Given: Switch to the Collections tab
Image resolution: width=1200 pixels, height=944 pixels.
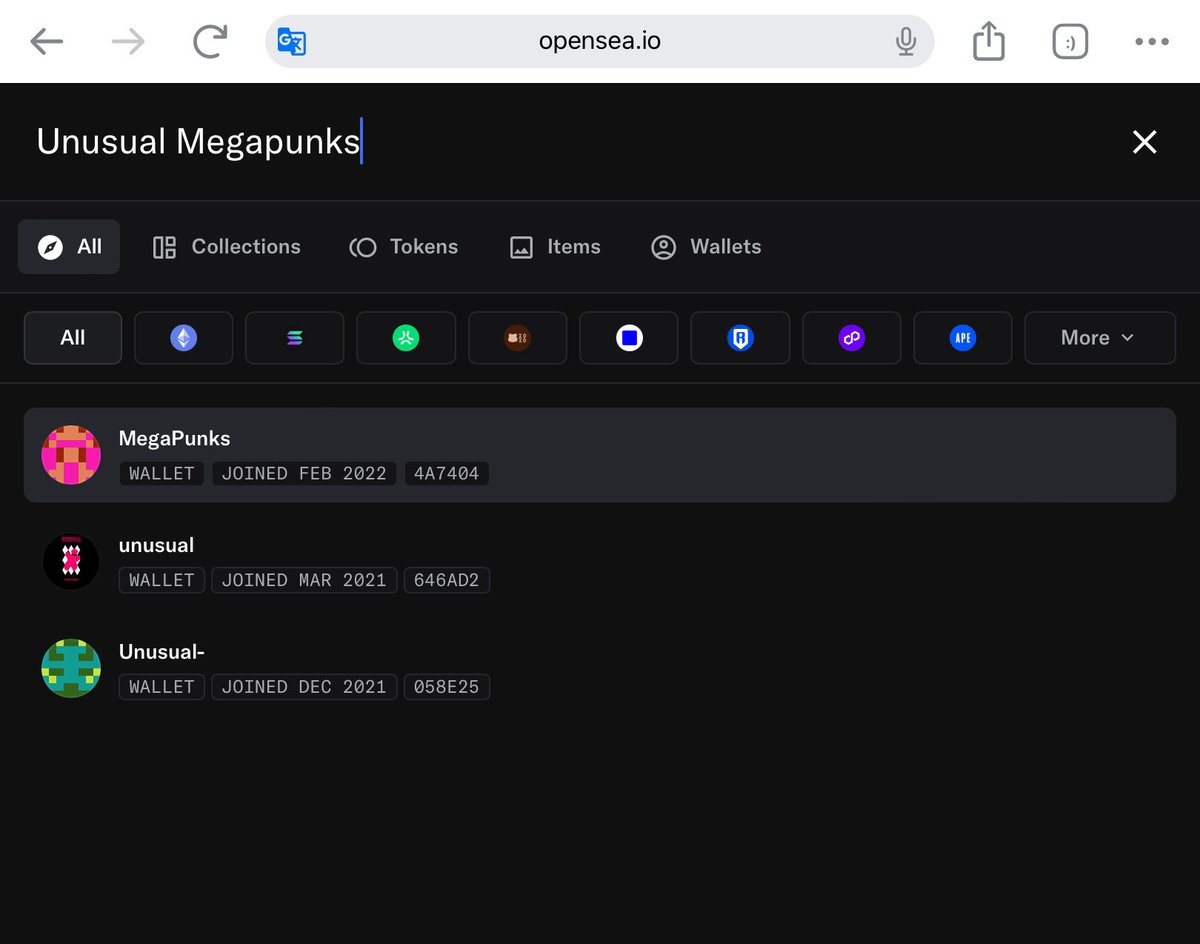Looking at the screenshot, I should (x=226, y=247).
